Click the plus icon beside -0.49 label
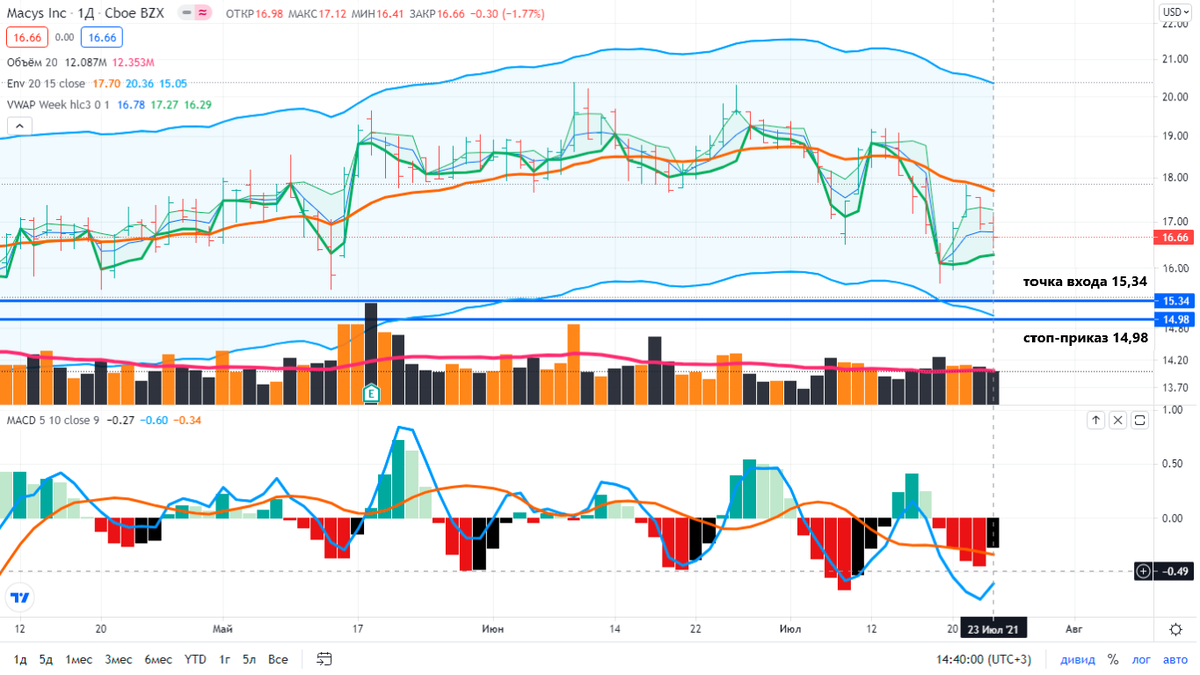This screenshot has height=675, width=1200. tap(1143, 571)
